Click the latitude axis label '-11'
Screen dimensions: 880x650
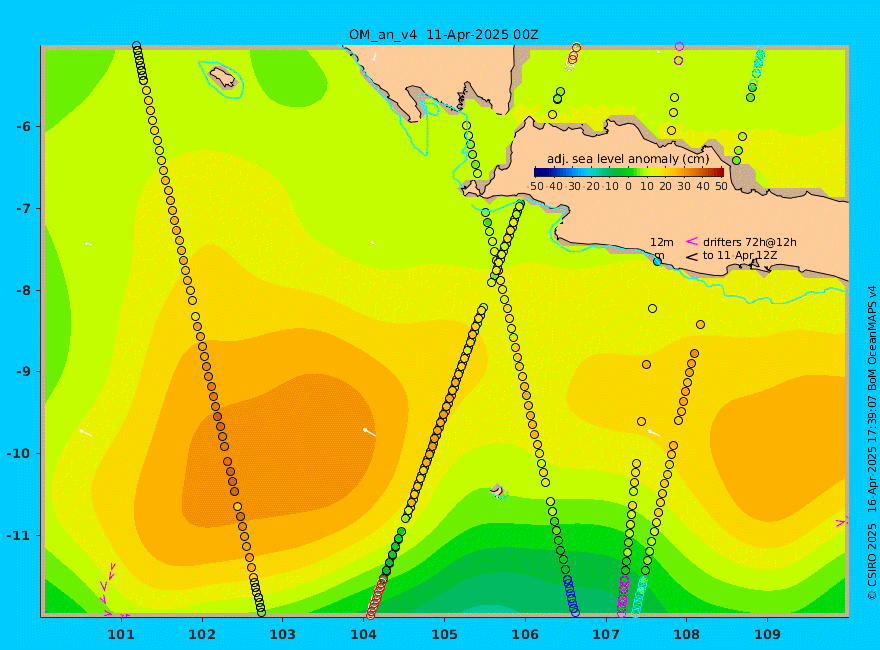click(20, 535)
